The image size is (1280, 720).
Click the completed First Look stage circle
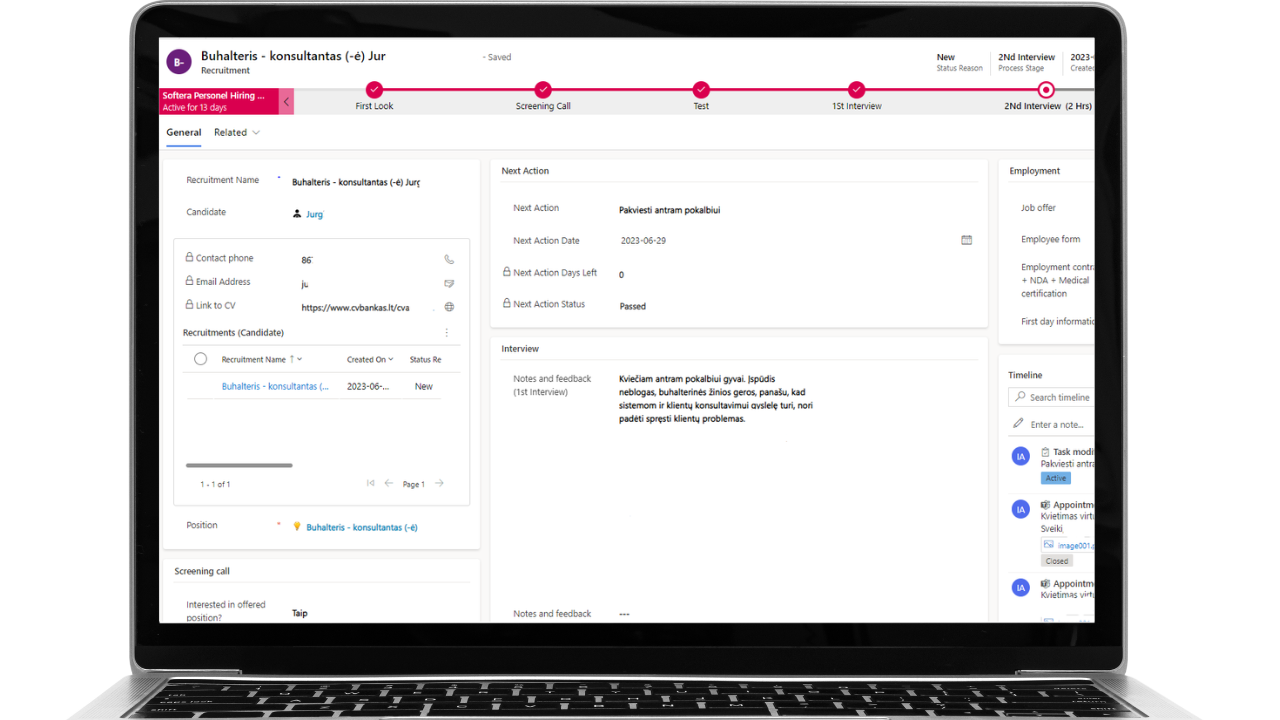(x=374, y=90)
